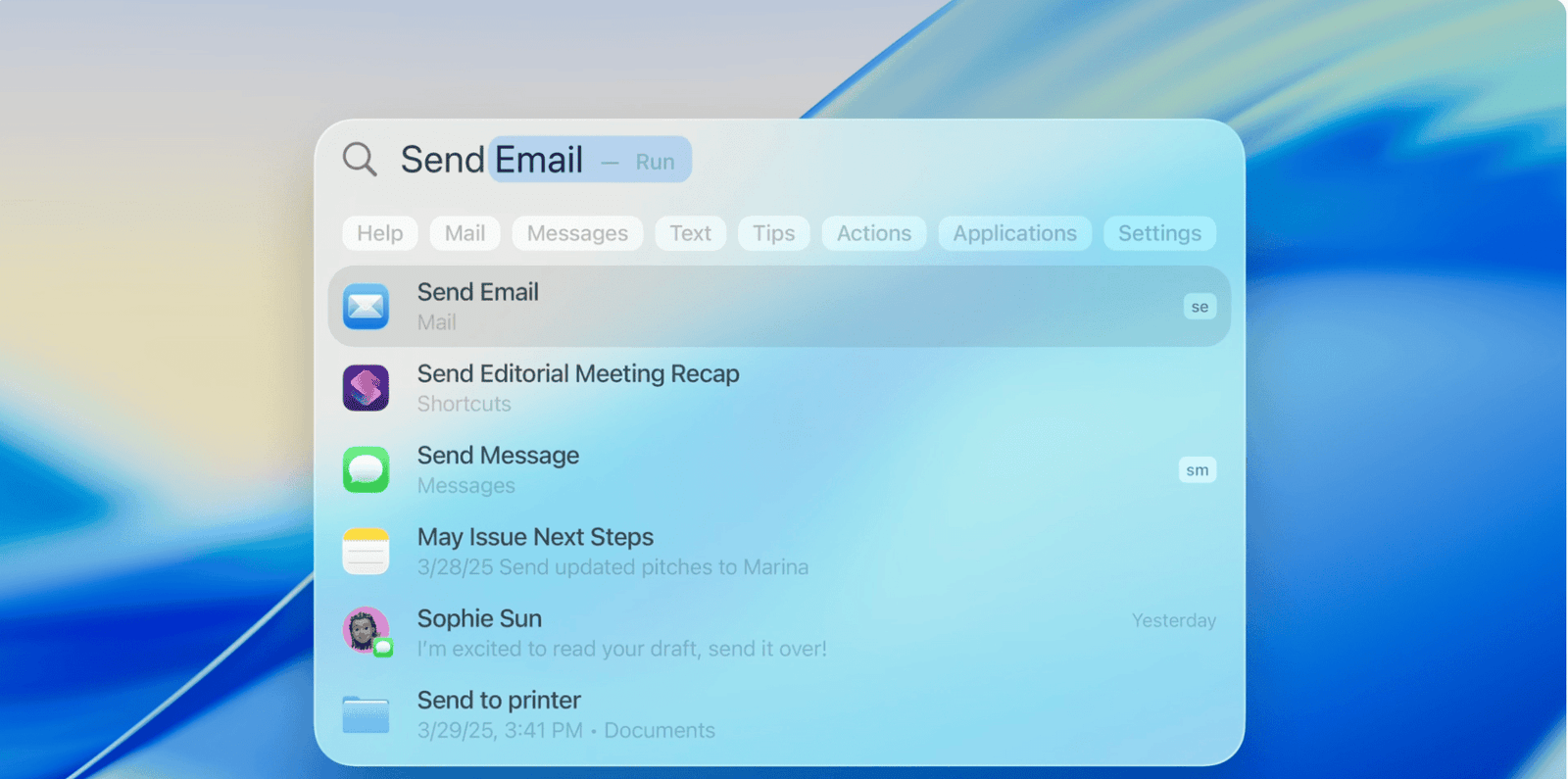Click the folder icon for Send to printer

point(366,714)
